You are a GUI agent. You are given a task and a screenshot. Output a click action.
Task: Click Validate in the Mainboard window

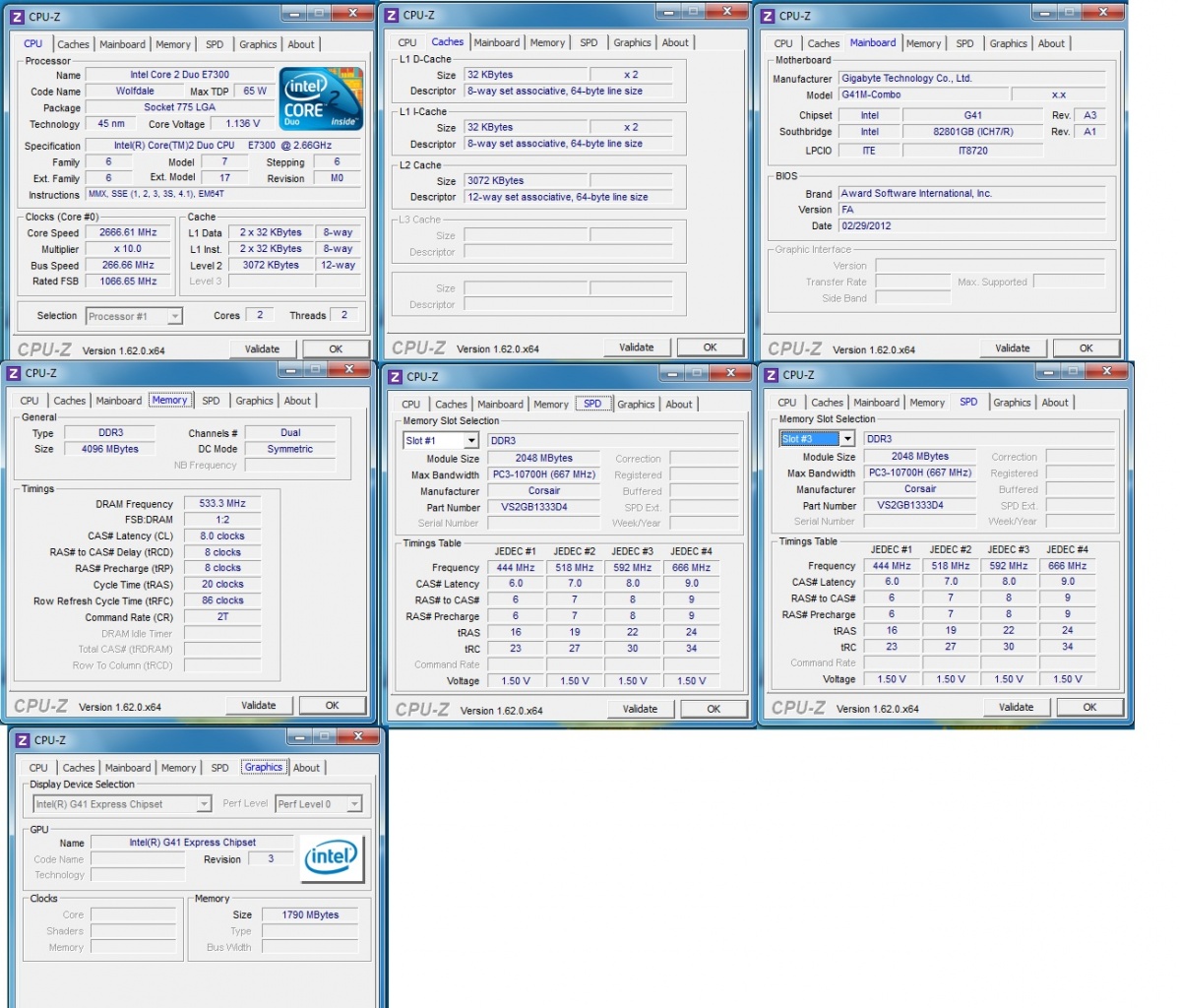[x=1013, y=348]
